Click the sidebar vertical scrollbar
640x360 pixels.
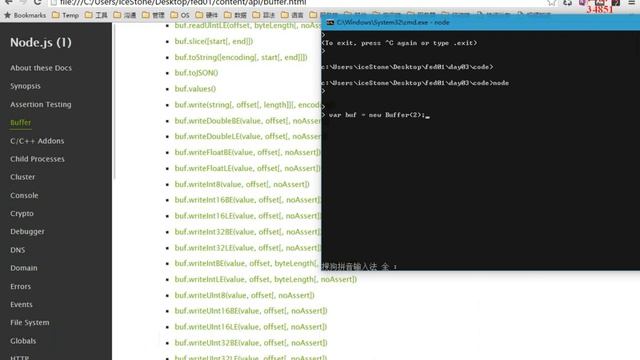coord(114,100)
